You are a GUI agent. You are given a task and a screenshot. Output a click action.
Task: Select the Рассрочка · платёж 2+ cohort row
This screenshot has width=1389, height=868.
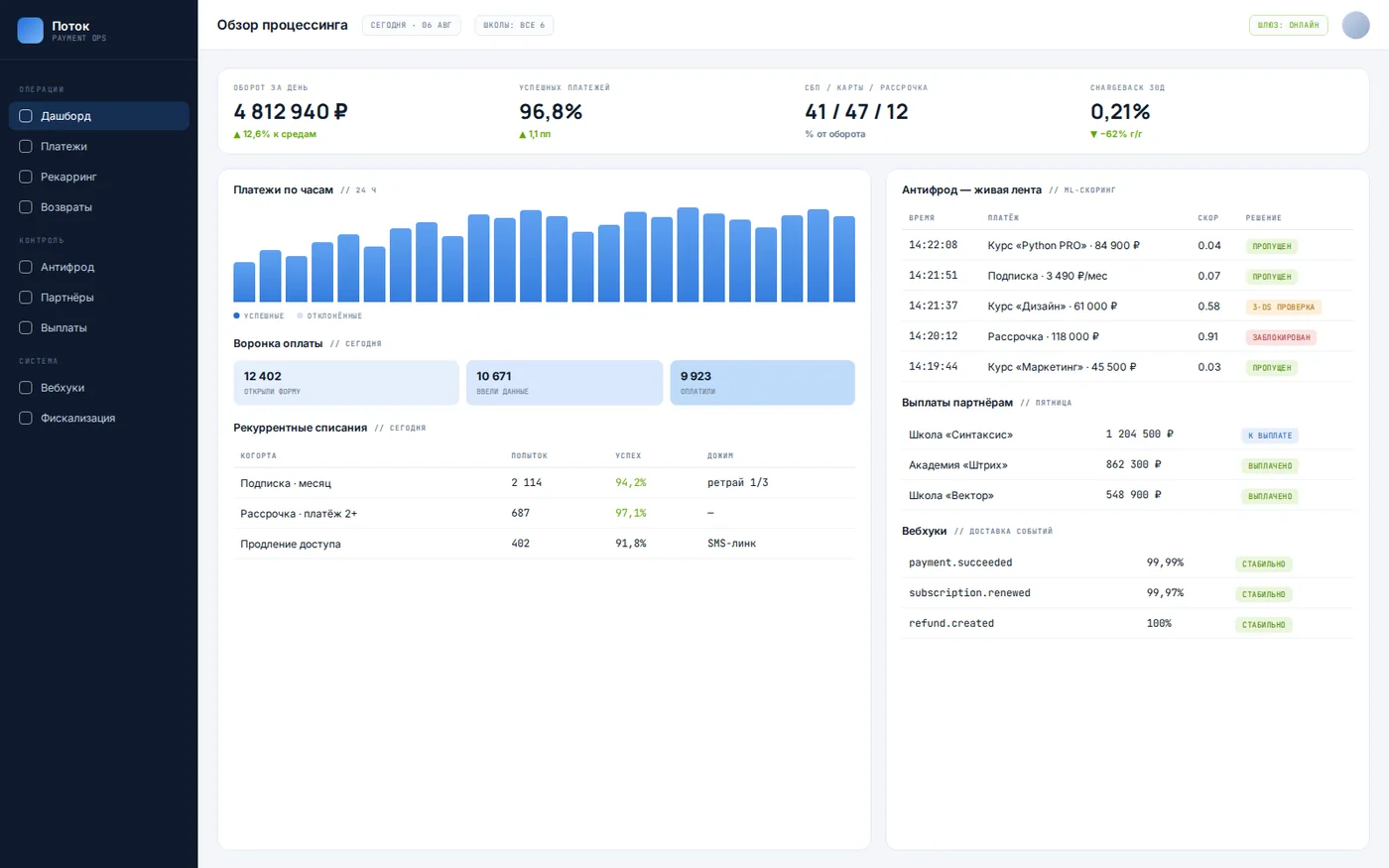point(544,514)
